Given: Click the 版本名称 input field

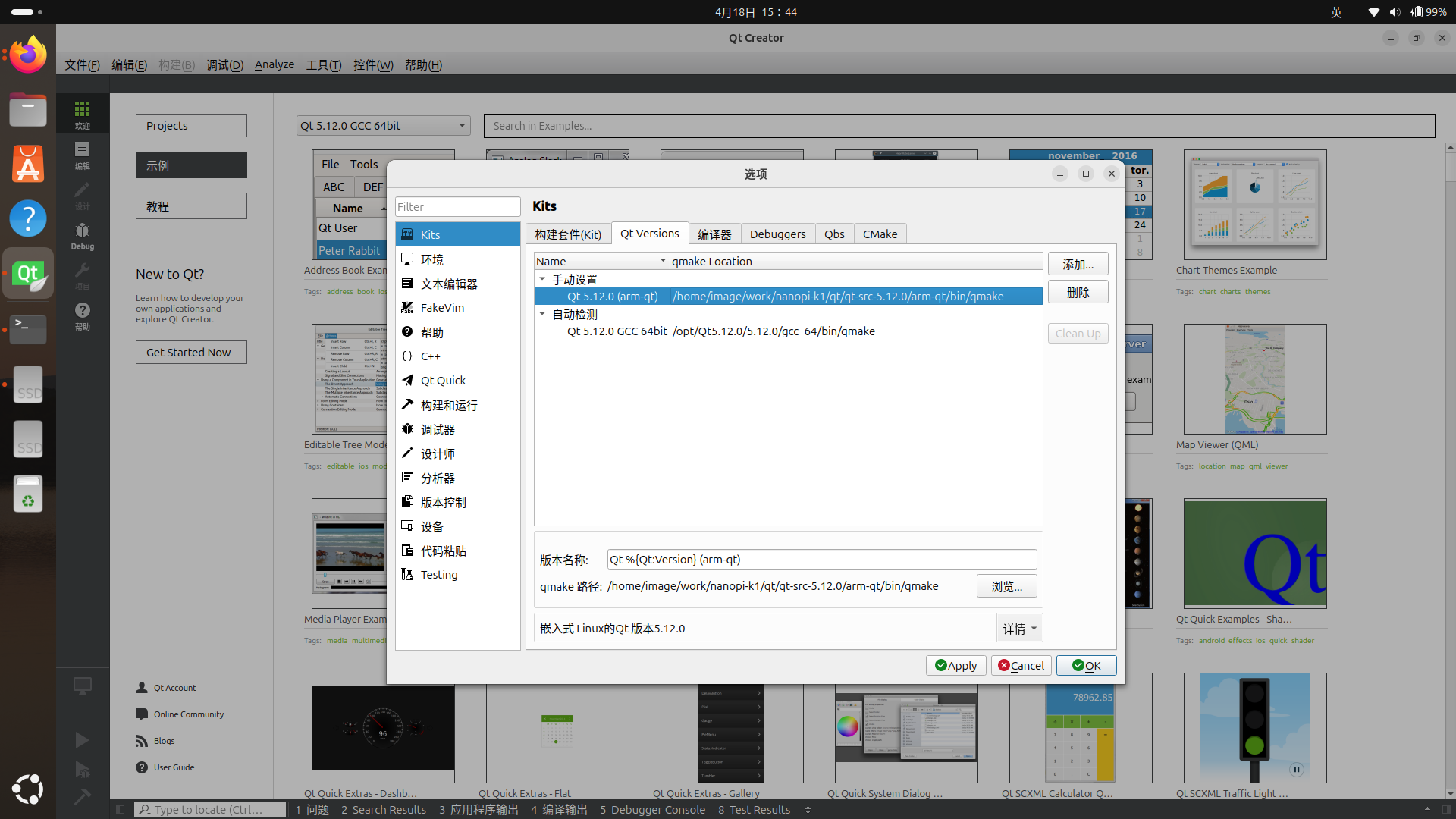Looking at the screenshot, I should (x=821, y=560).
